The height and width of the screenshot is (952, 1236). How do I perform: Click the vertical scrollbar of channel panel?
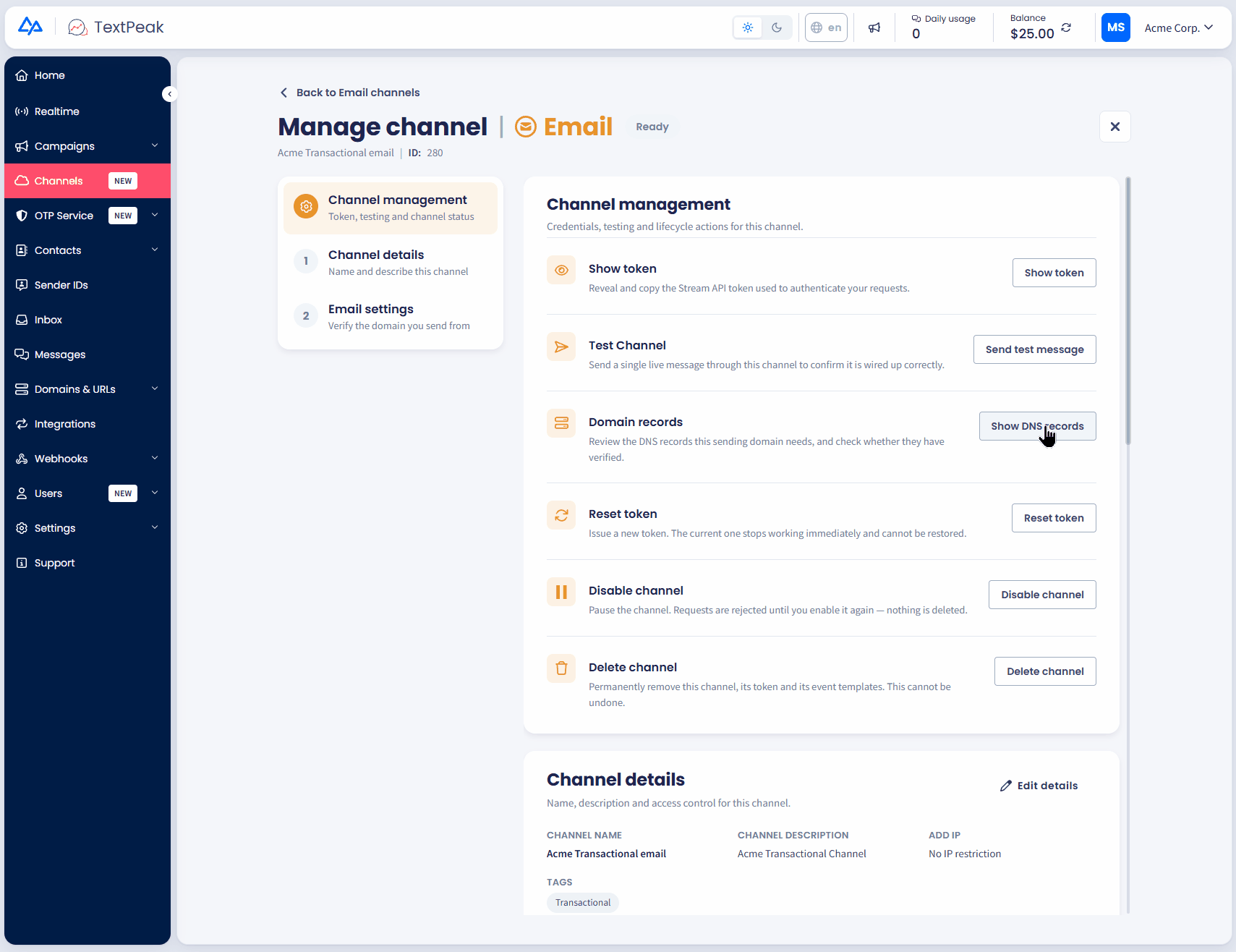(1128, 311)
